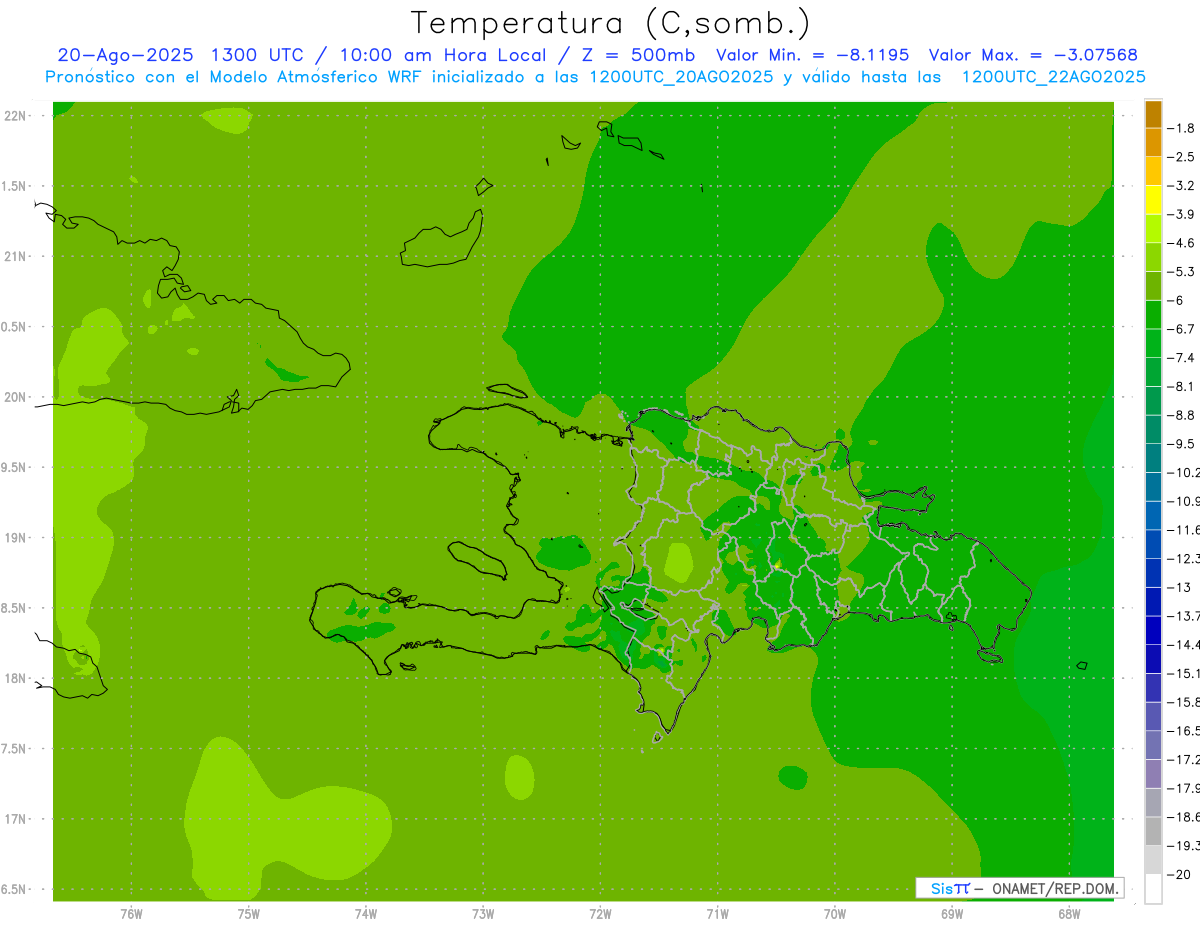Select the '73W' longitude label
1200x927 pixels.
(x=483, y=914)
